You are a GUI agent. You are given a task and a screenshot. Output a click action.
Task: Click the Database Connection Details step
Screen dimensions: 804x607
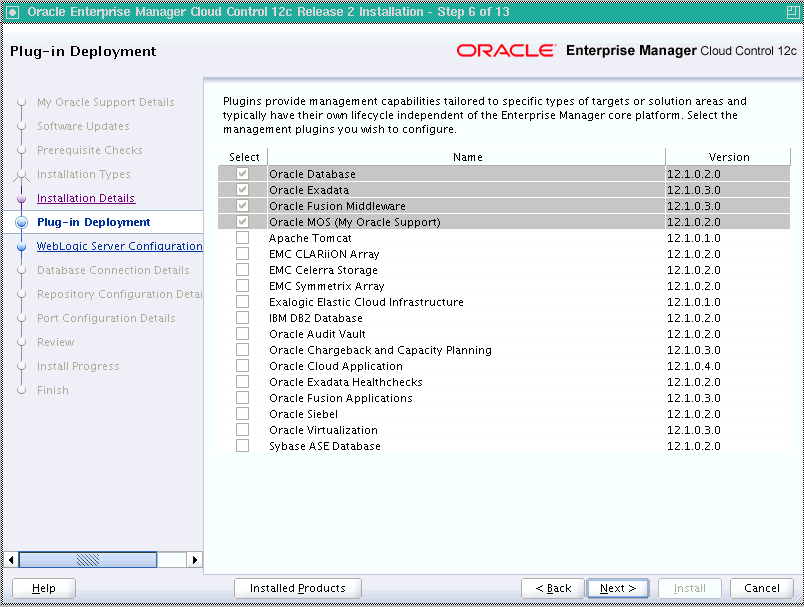pos(113,270)
